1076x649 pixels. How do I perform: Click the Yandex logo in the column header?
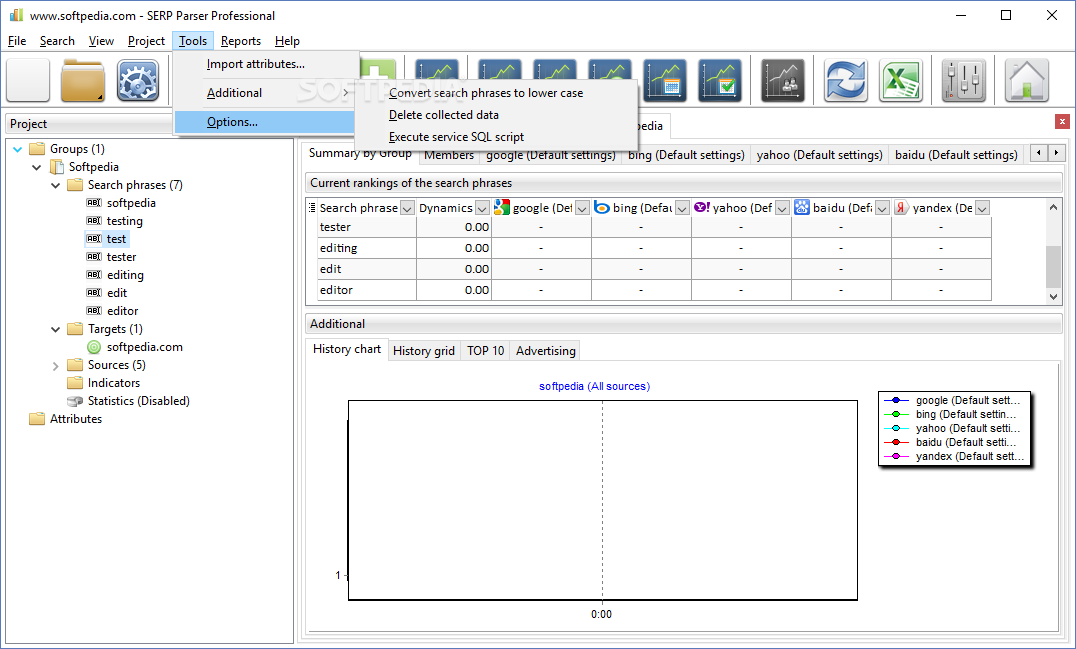pyautogui.click(x=901, y=207)
